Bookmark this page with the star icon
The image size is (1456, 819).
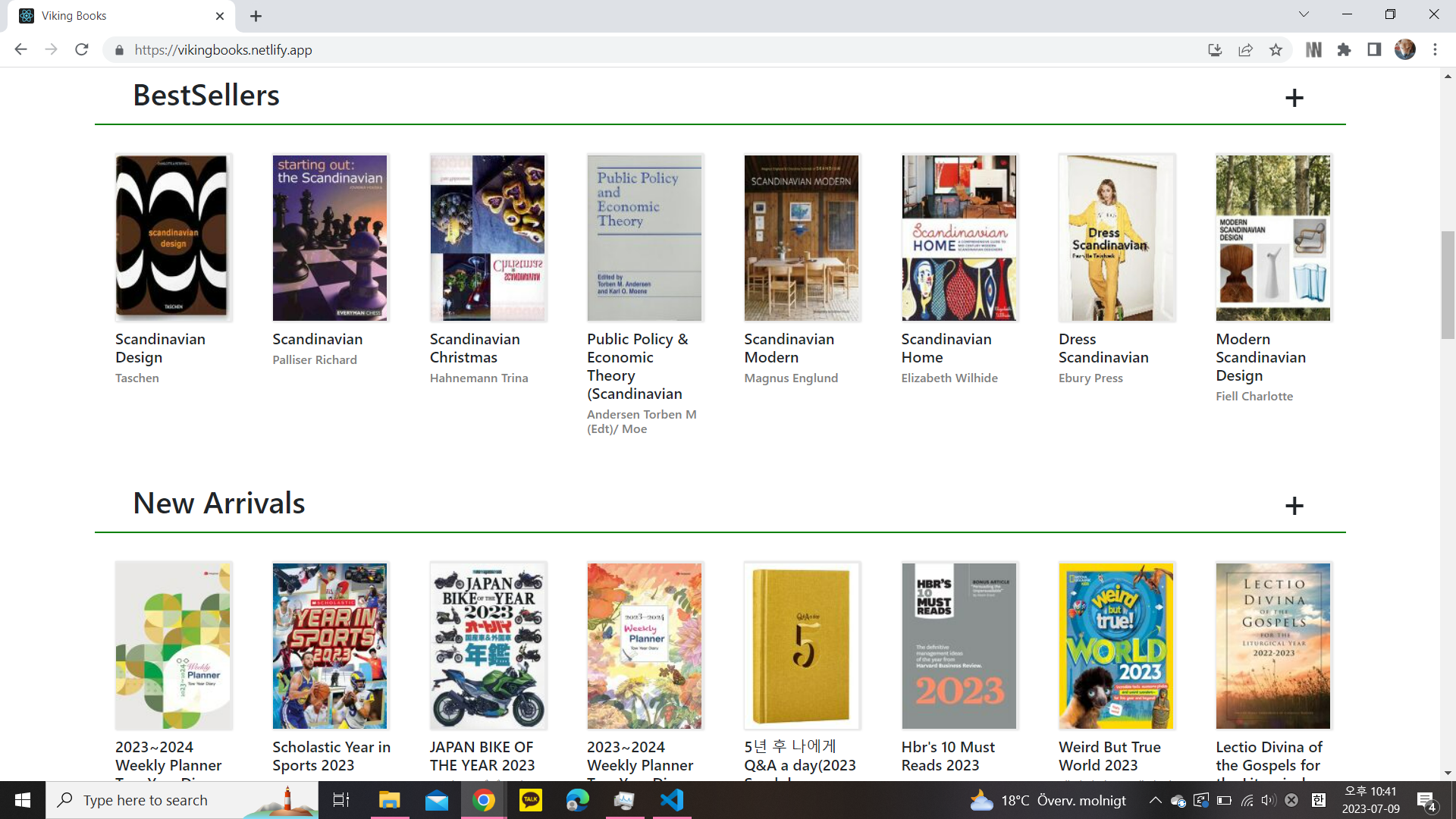1276,50
